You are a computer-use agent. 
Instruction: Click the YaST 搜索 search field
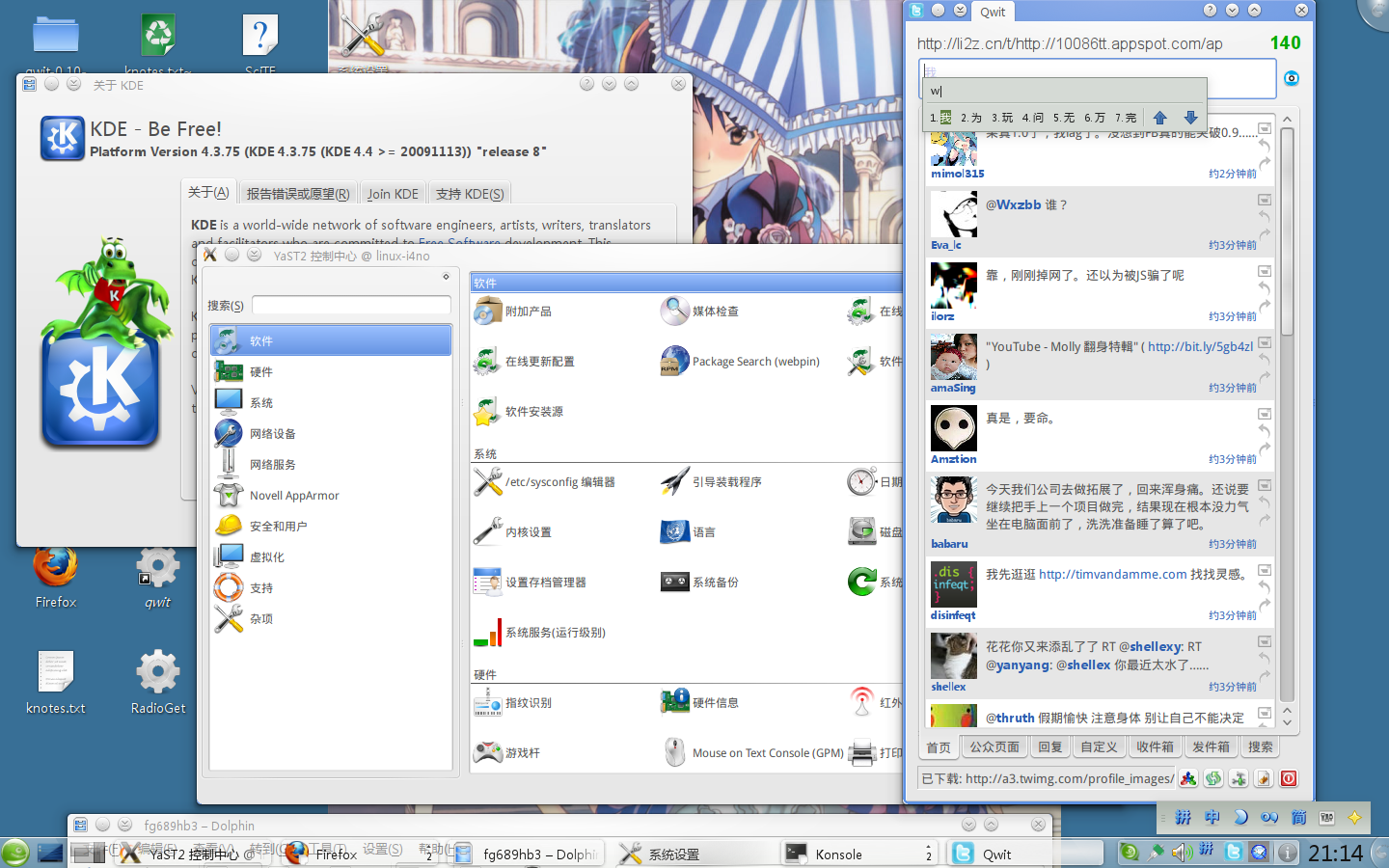[351, 305]
